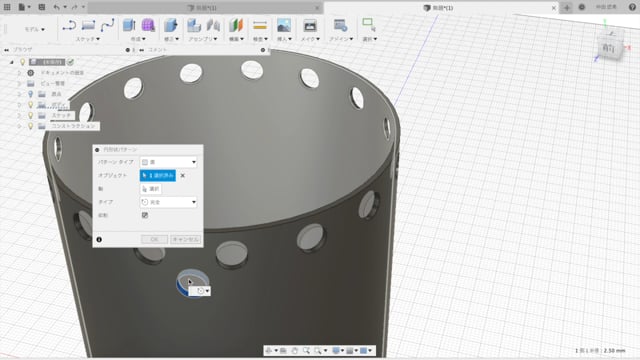Toggle the Bodies folder lightbulb
The width and height of the screenshot is (640, 360).
pos(30,104)
